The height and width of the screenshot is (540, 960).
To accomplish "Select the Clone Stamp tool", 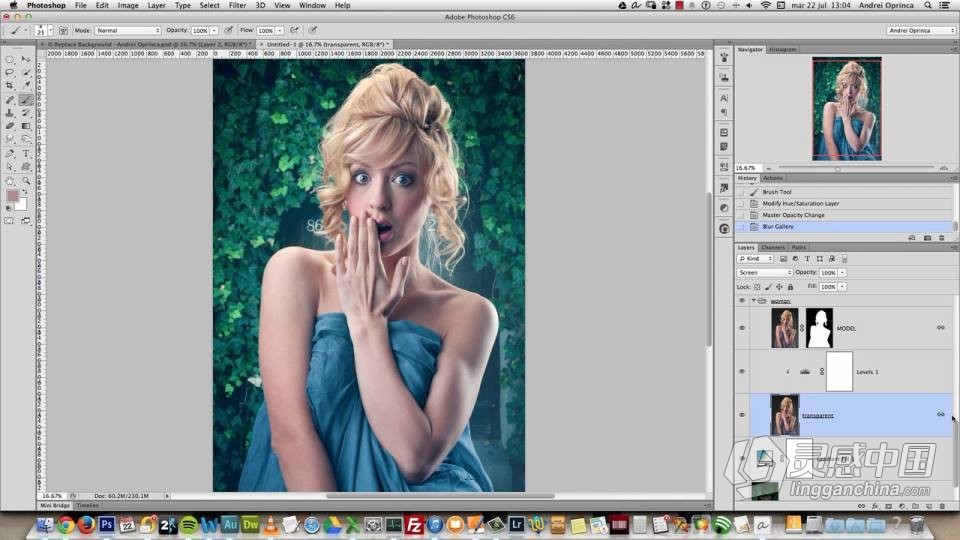I will pyautogui.click(x=10, y=113).
